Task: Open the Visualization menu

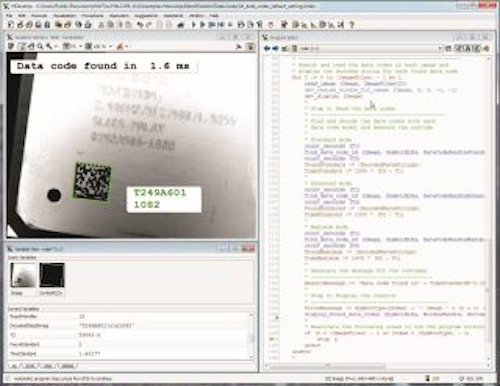Action: click(65, 16)
